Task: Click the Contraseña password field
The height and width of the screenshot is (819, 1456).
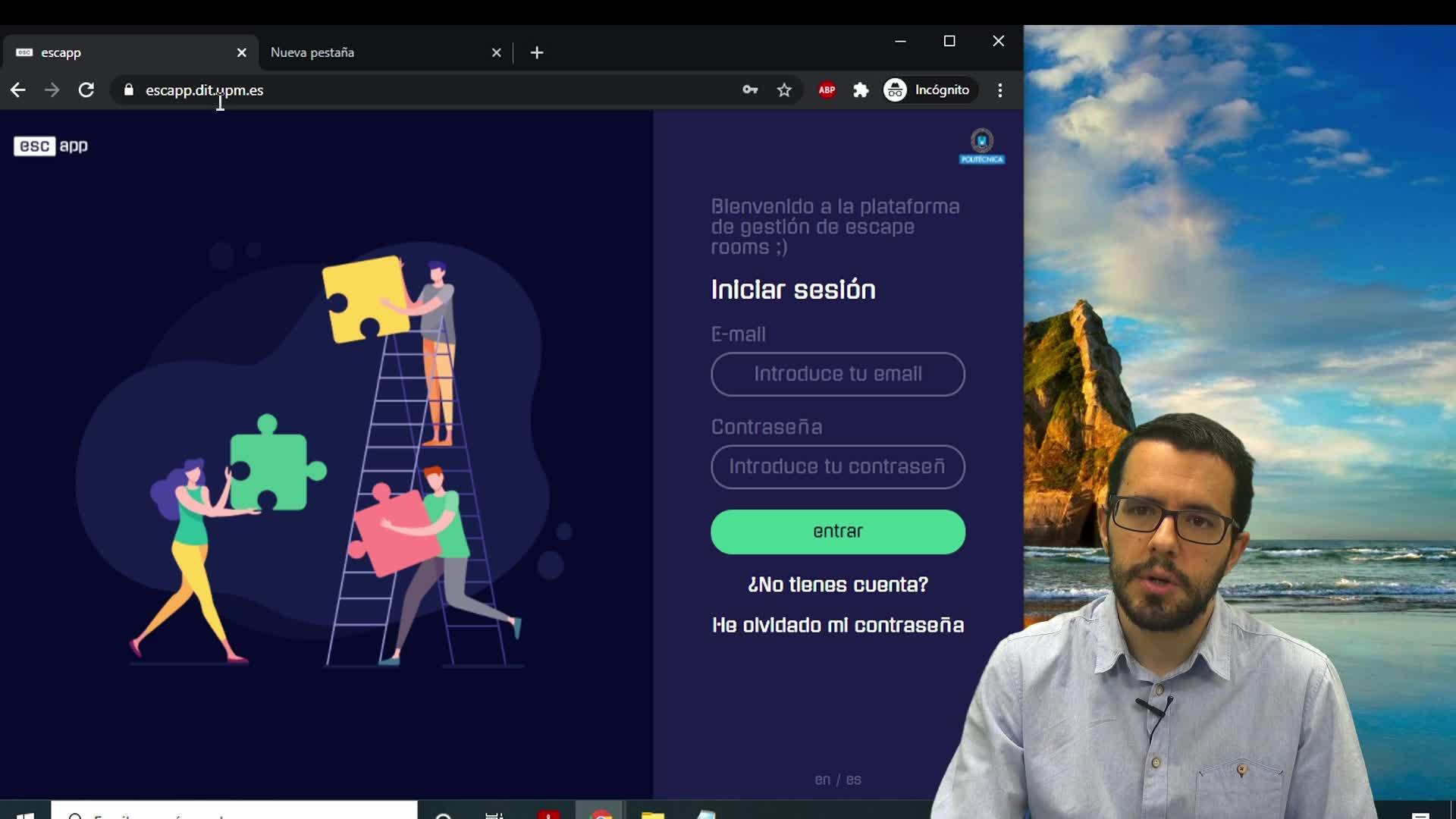Action: [x=837, y=466]
